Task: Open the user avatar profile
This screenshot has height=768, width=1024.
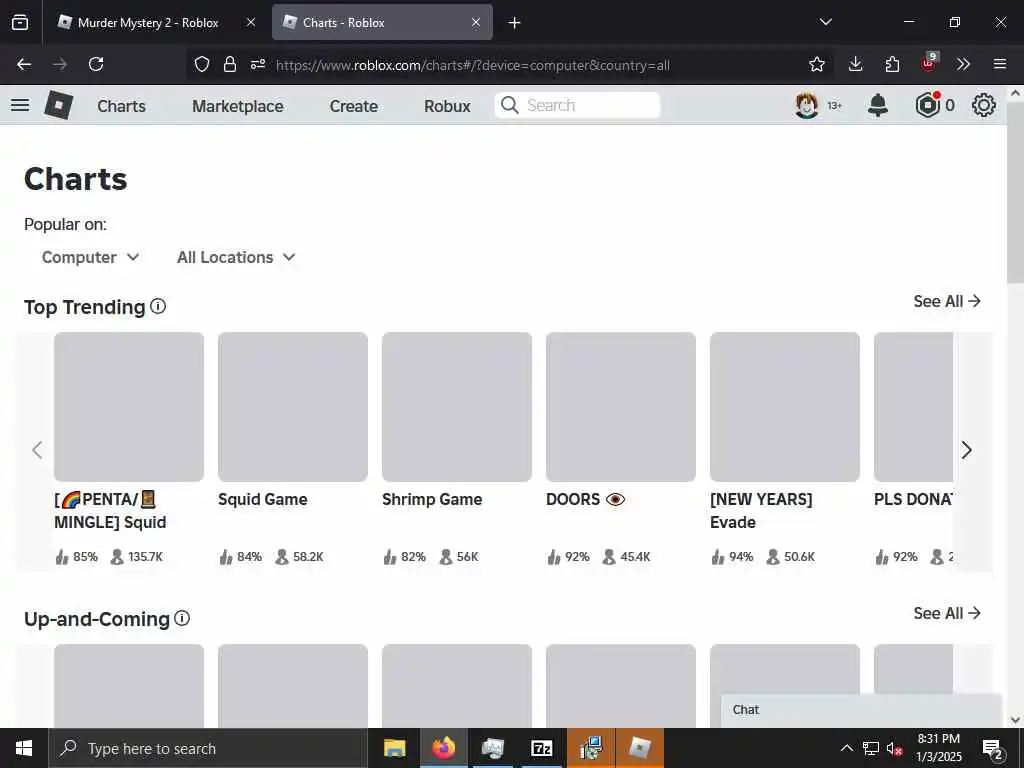Action: pos(807,105)
